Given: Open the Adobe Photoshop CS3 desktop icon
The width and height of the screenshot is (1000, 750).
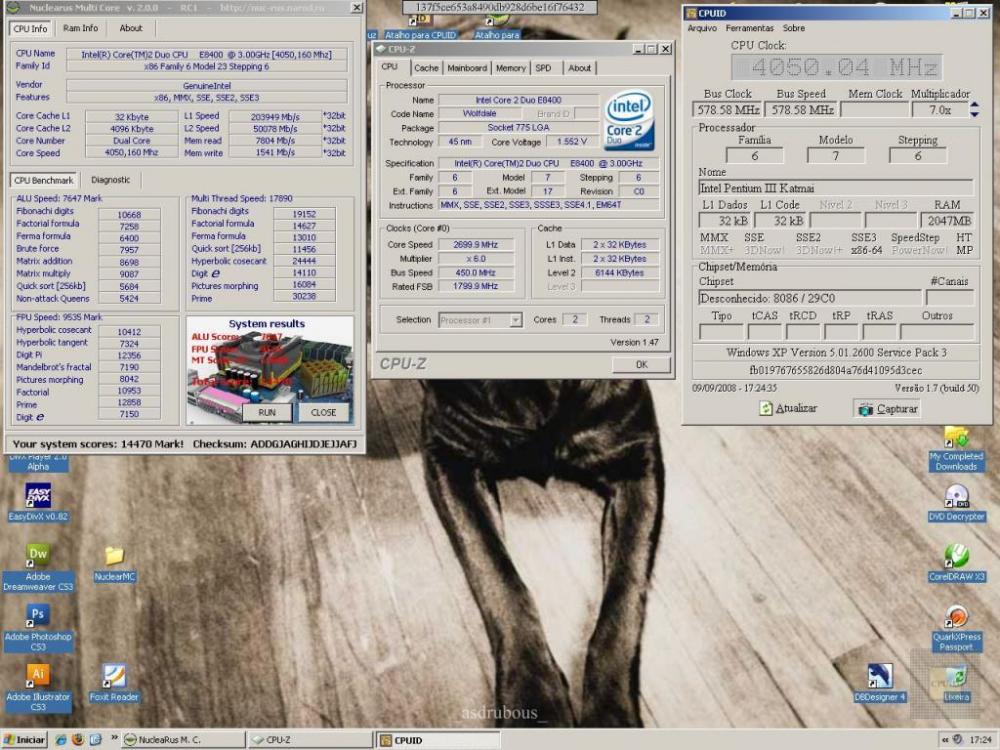Looking at the screenshot, I should pos(38,615).
